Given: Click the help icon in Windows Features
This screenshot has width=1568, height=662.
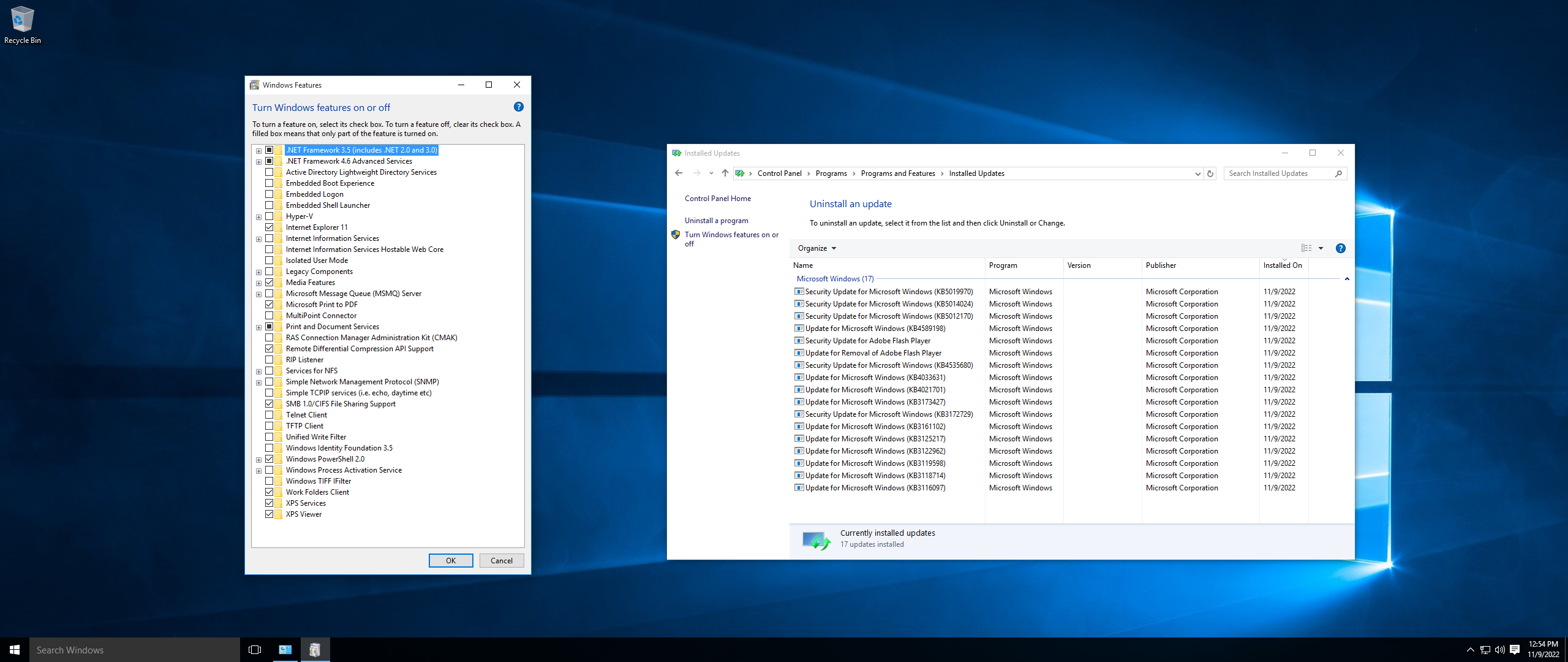Looking at the screenshot, I should point(518,107).
